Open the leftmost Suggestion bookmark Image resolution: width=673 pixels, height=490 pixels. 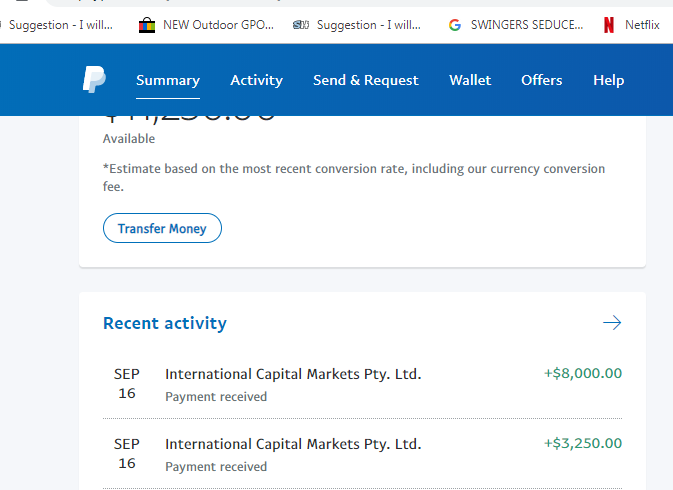click(x=60, y=25)
